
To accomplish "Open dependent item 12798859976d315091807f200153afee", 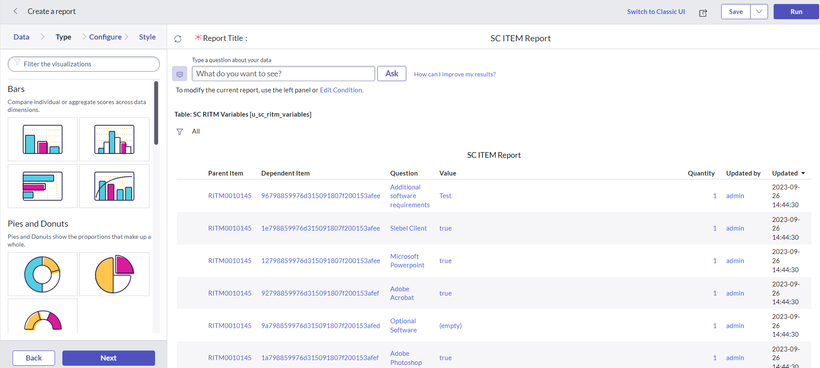I will click(x=321, y=261).
